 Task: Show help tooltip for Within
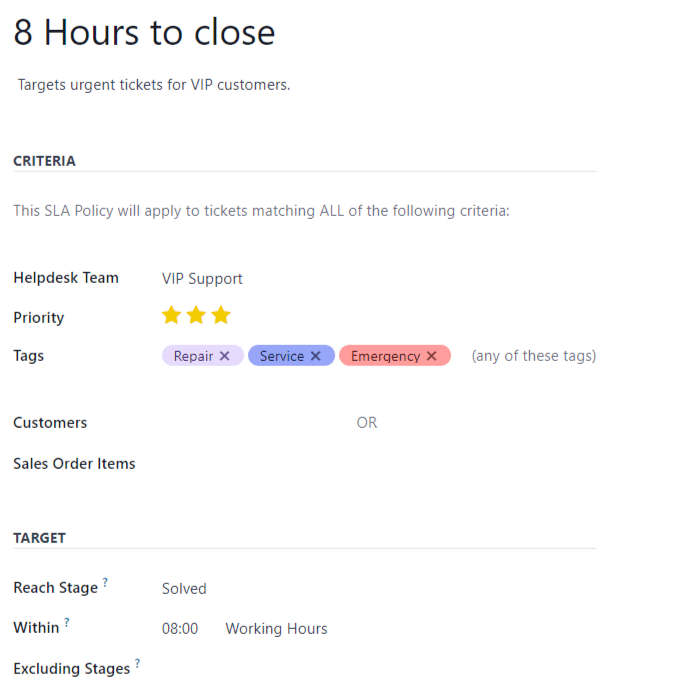[x=67, y=622]
